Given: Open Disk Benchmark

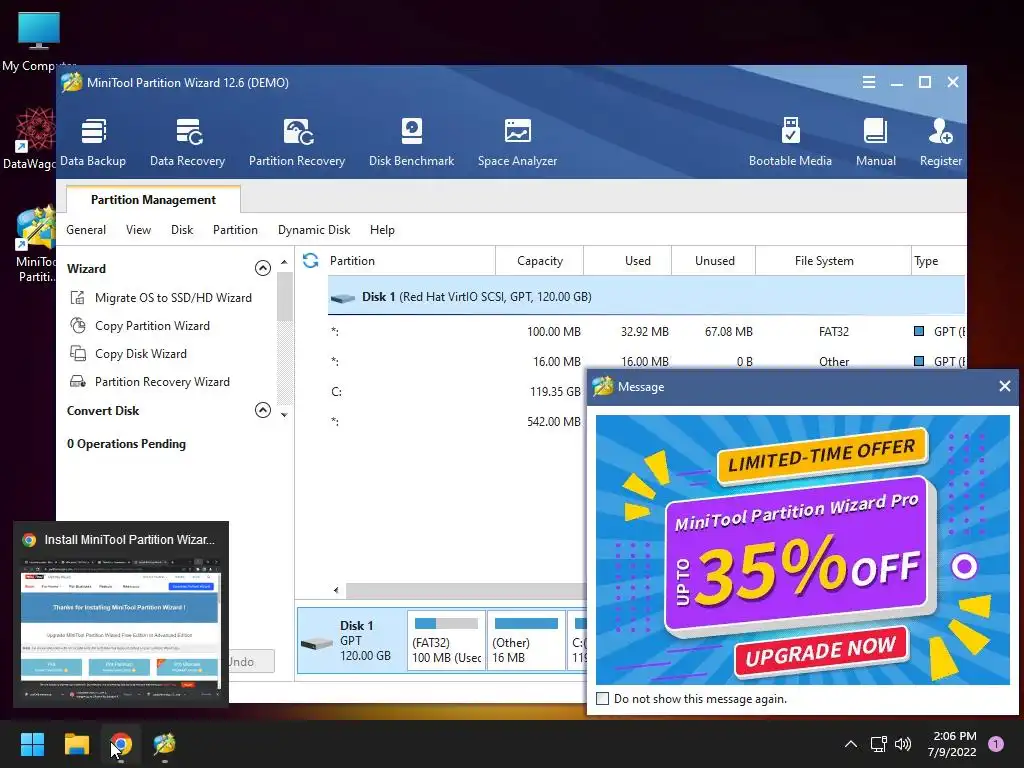Looking at the screenshot, I should point(411,142).
